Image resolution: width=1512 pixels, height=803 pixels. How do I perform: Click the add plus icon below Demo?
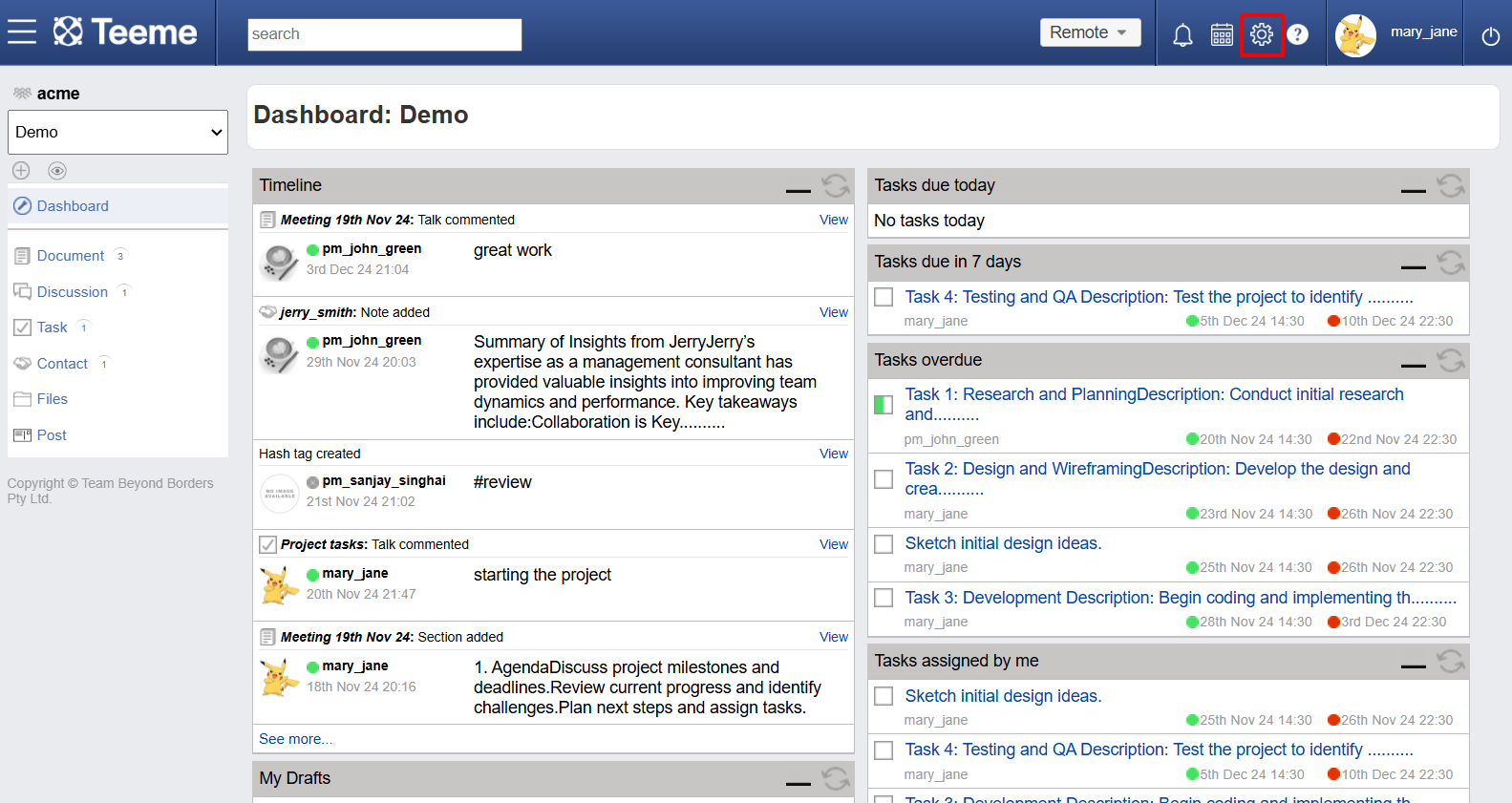pos(21,170)
